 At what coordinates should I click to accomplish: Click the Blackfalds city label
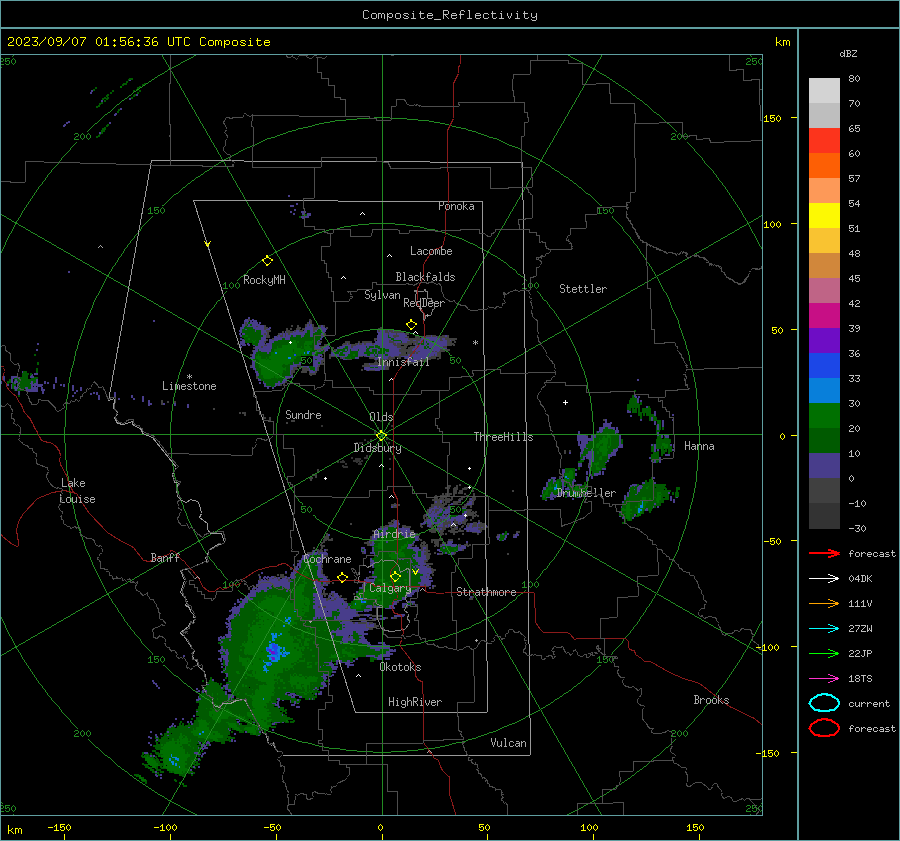click(x=425, y=277)
